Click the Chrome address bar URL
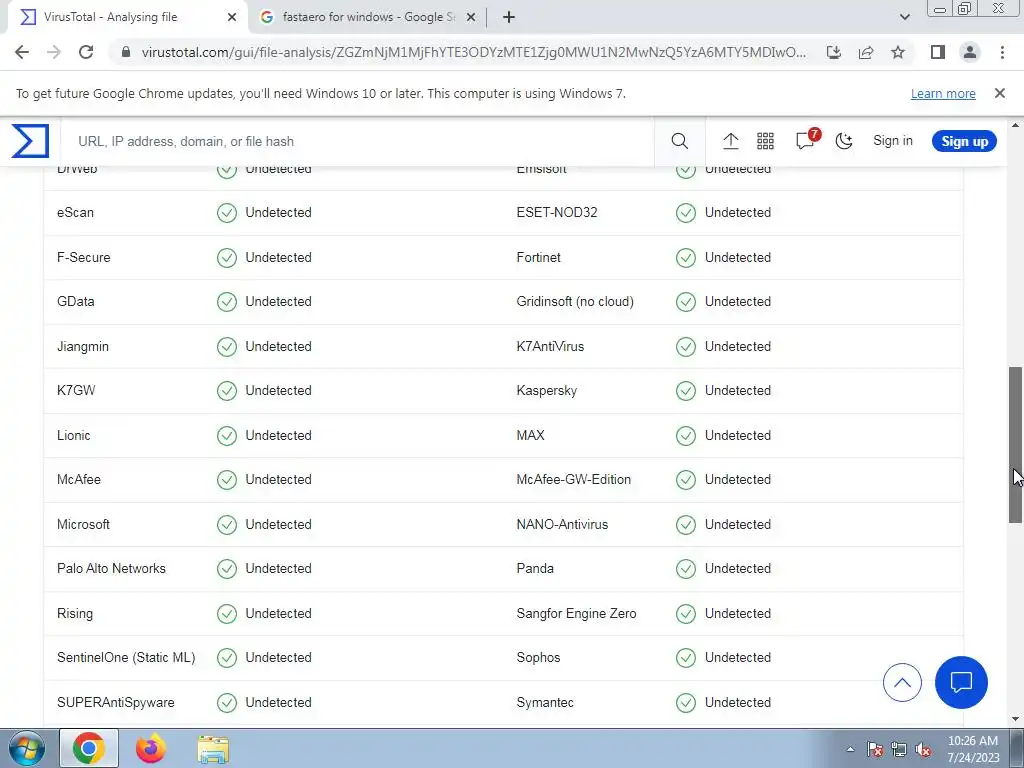 click(x=473, y=52)
